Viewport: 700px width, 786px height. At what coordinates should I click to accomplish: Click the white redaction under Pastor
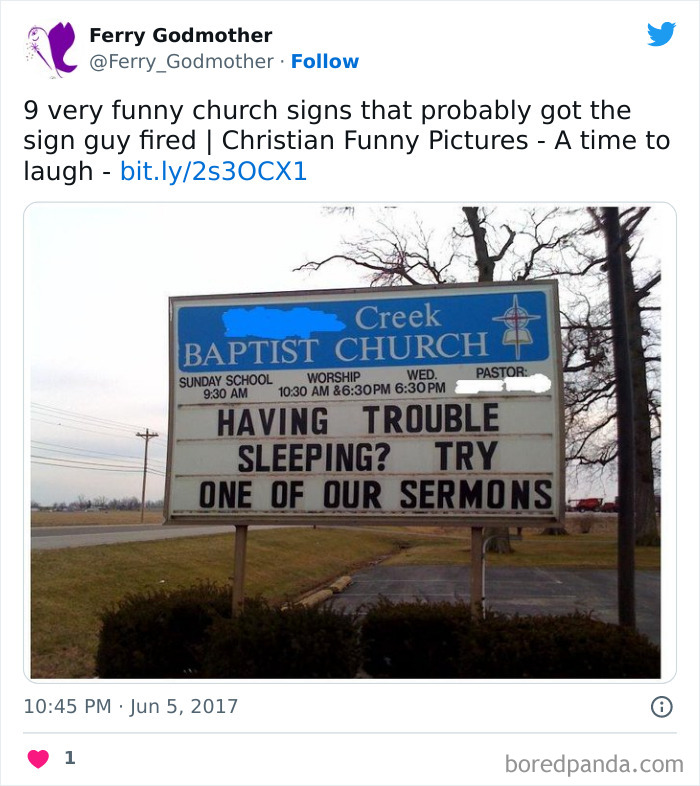[502, 385]
